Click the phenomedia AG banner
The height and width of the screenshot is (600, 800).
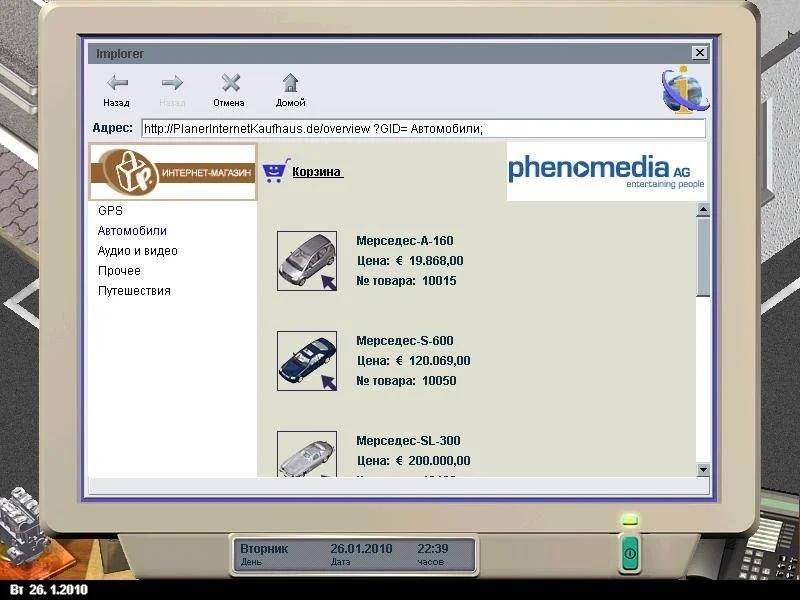[606, 171]
